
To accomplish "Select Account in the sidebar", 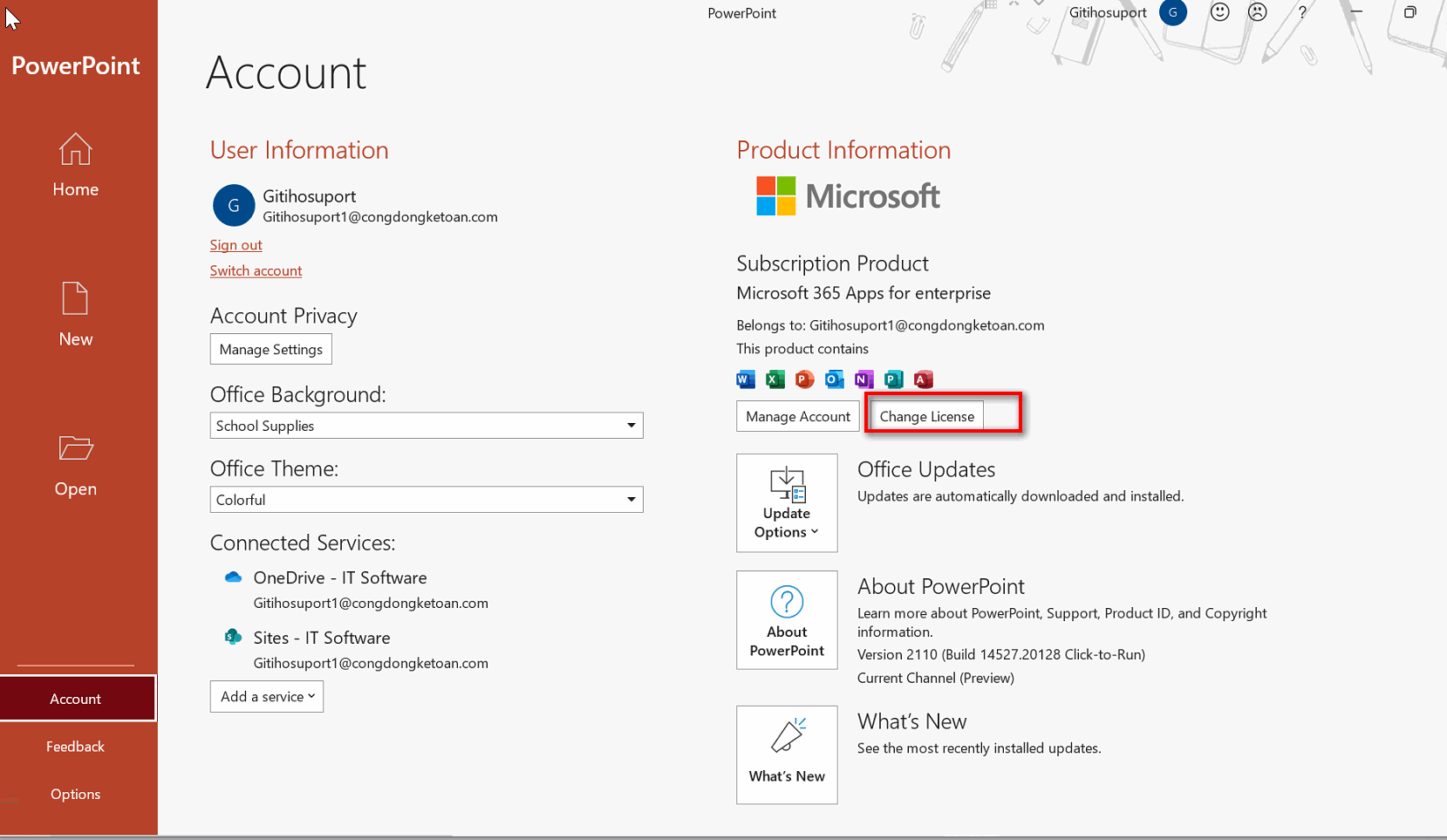I will tap(78, 699).
